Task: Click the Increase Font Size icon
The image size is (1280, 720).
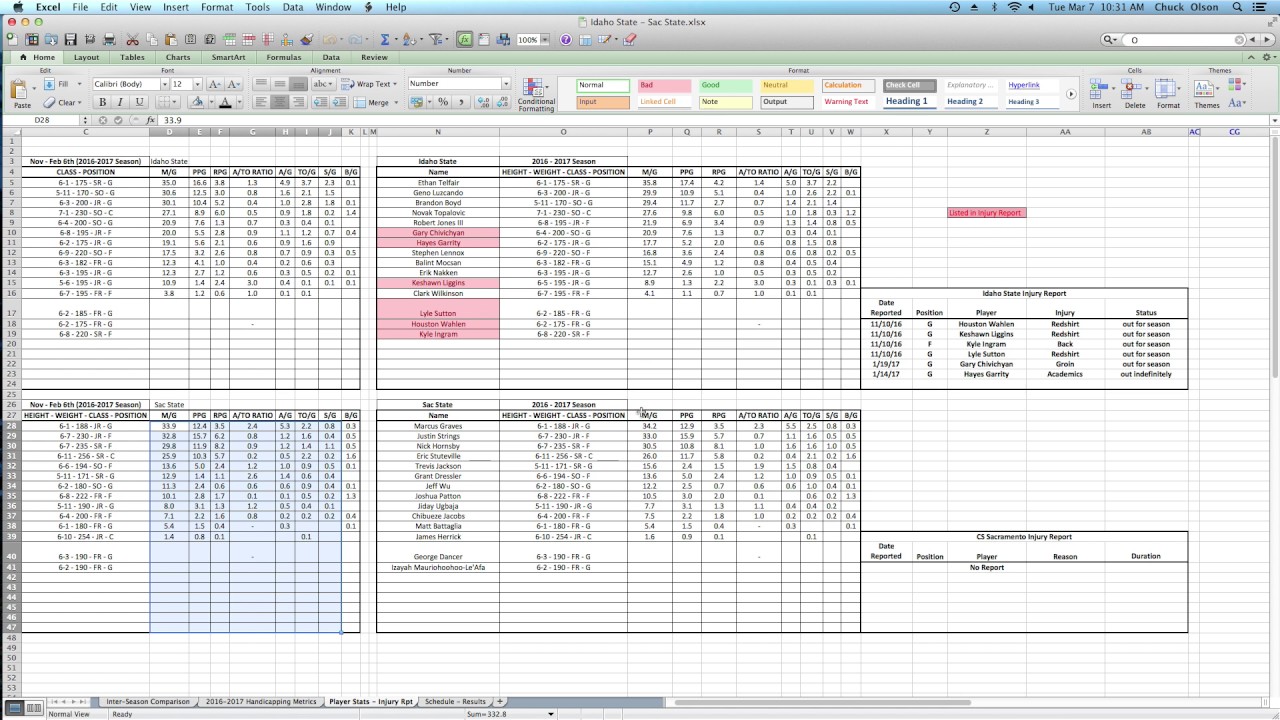Action: point(214,84)
